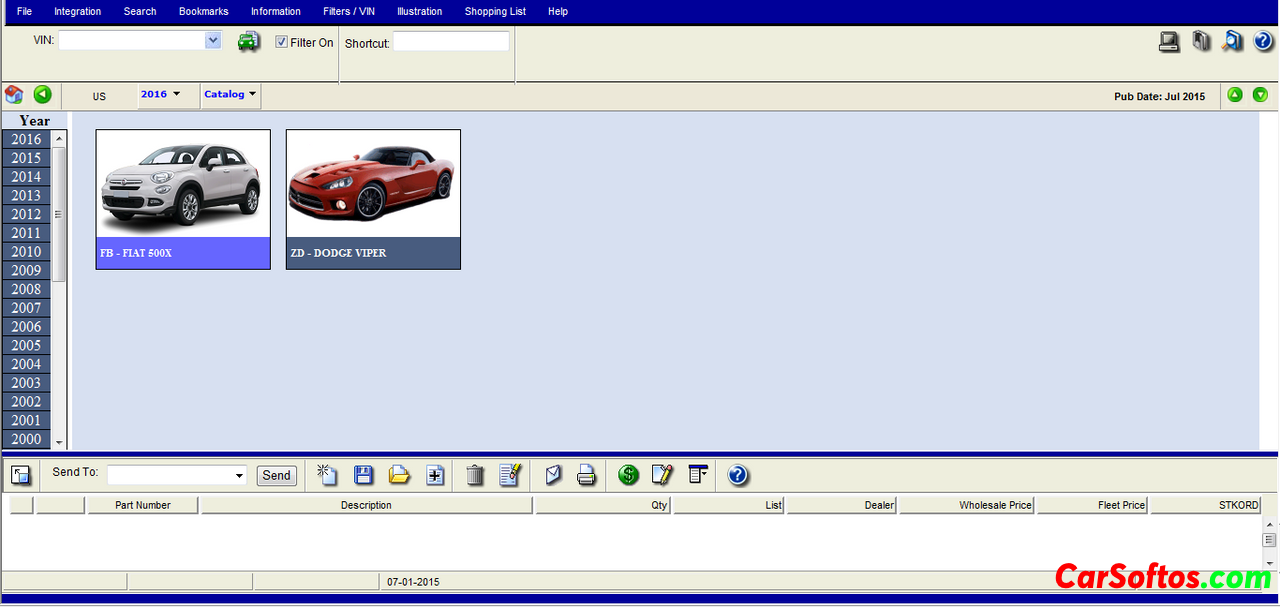The height and width of the screenshot is (607, 1280).
Task: Click the green car VIN details icon
Action: click(248, 42)
